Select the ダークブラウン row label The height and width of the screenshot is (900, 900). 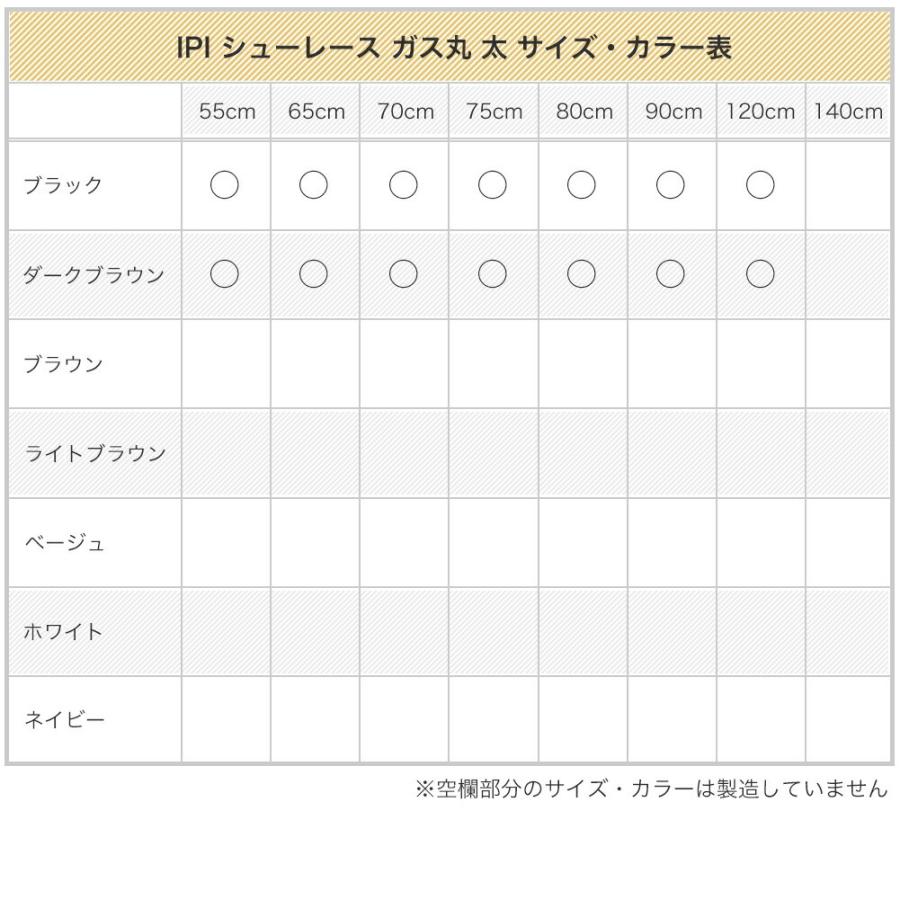click(x=93, y=275)
